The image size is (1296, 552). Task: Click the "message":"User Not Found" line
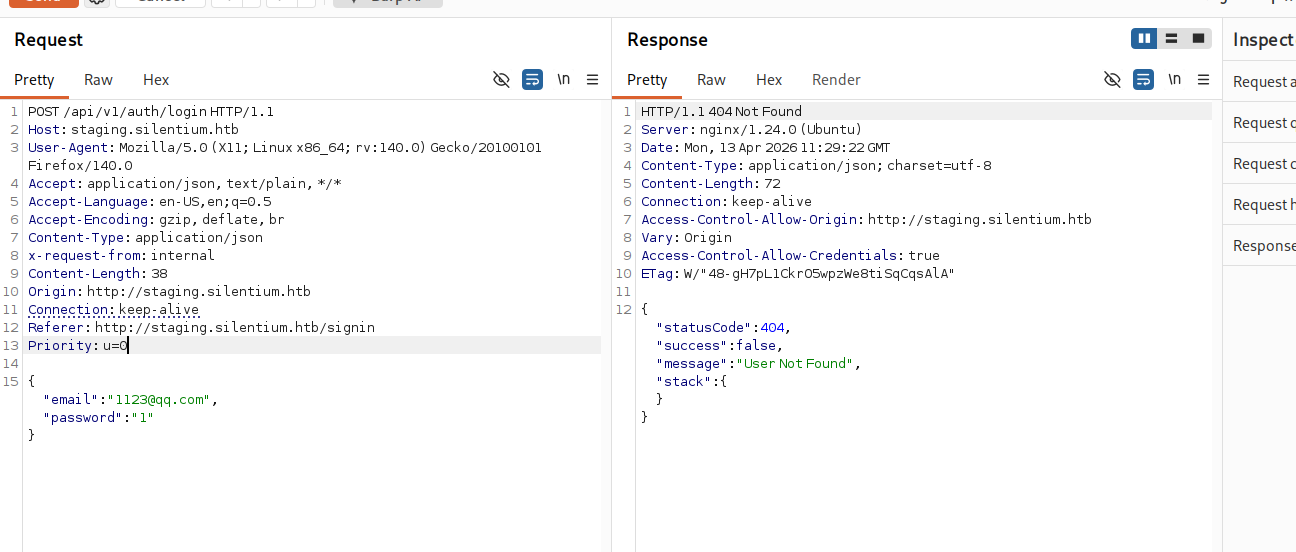758,364
